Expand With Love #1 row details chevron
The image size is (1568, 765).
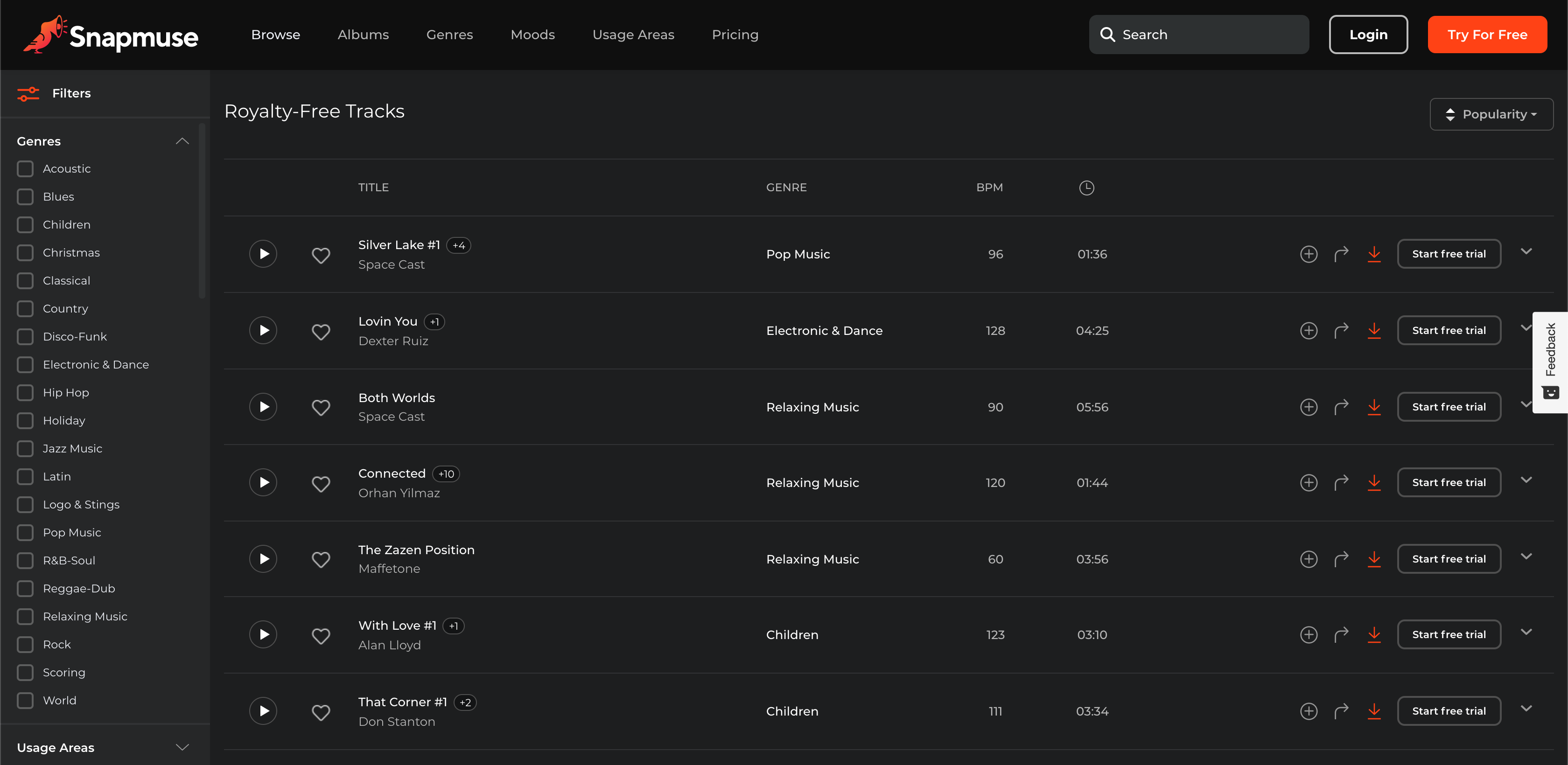pyautogui.click(x=1526, y=632)
